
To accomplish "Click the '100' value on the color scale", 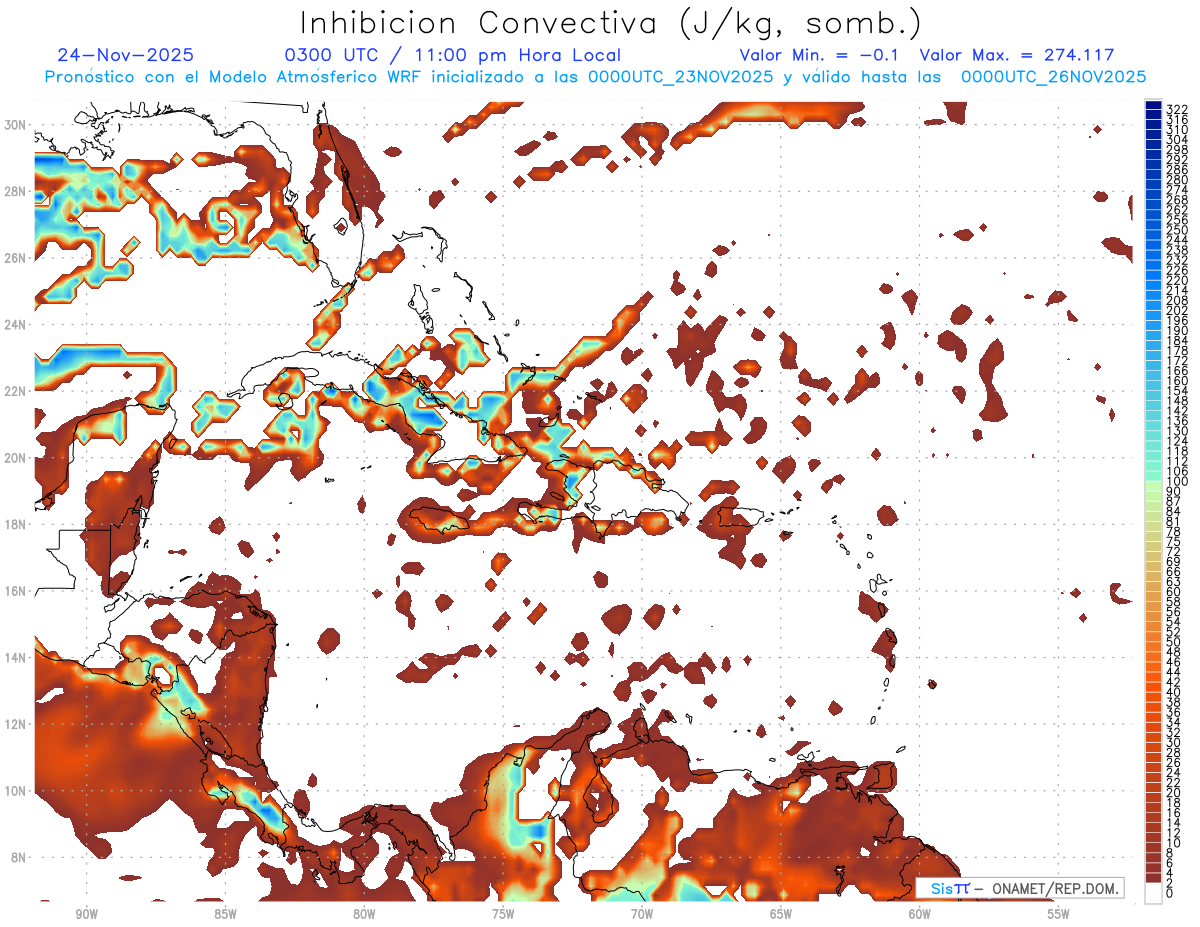I will (1176, 483).
